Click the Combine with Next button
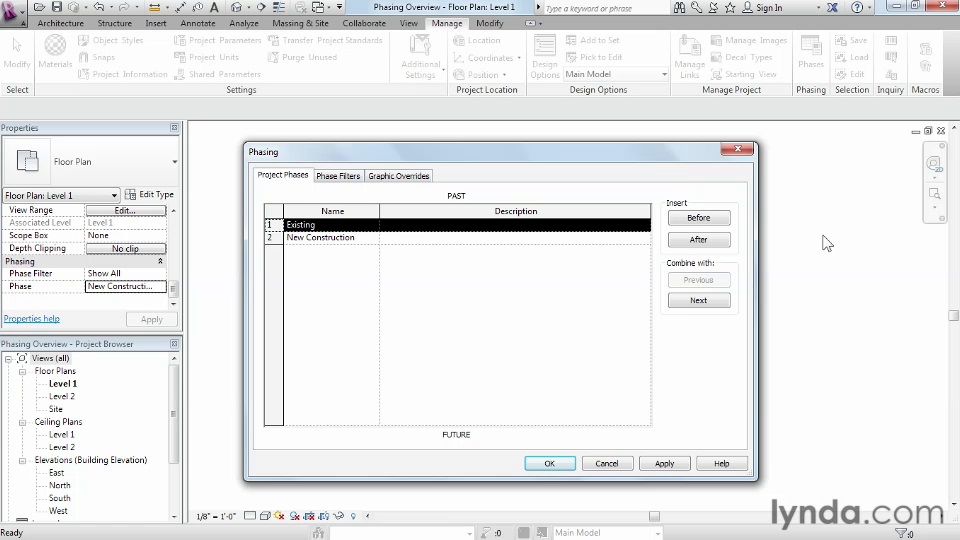960x540 pixels. point(699,301)
